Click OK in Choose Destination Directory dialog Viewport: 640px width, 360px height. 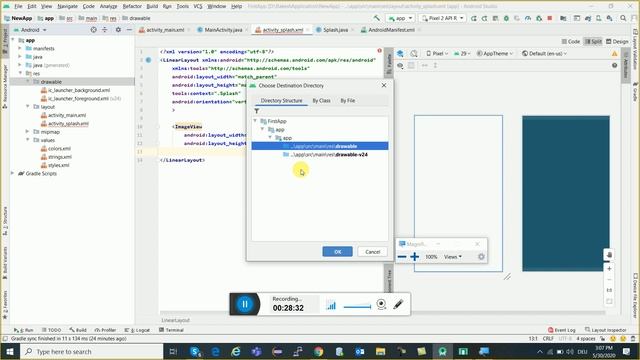pyautogui.click(x=338, y=251)
